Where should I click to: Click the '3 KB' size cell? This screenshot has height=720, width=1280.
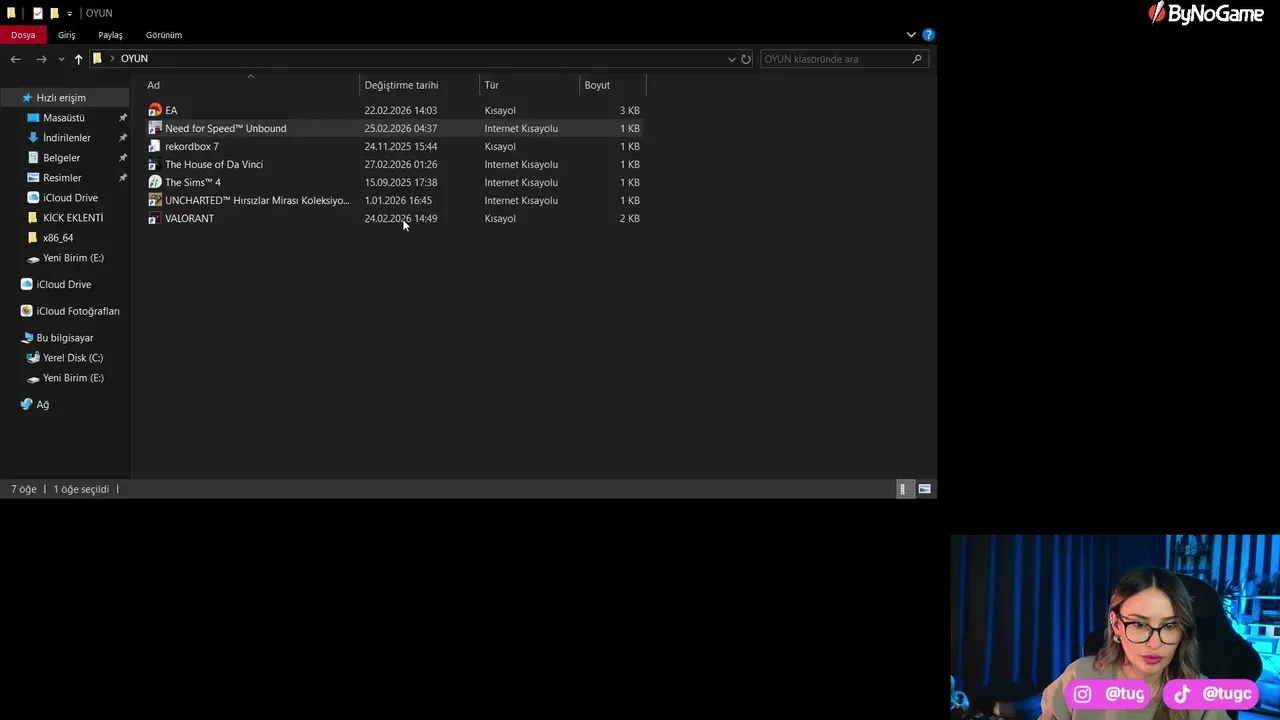click(x=630, y=110)
